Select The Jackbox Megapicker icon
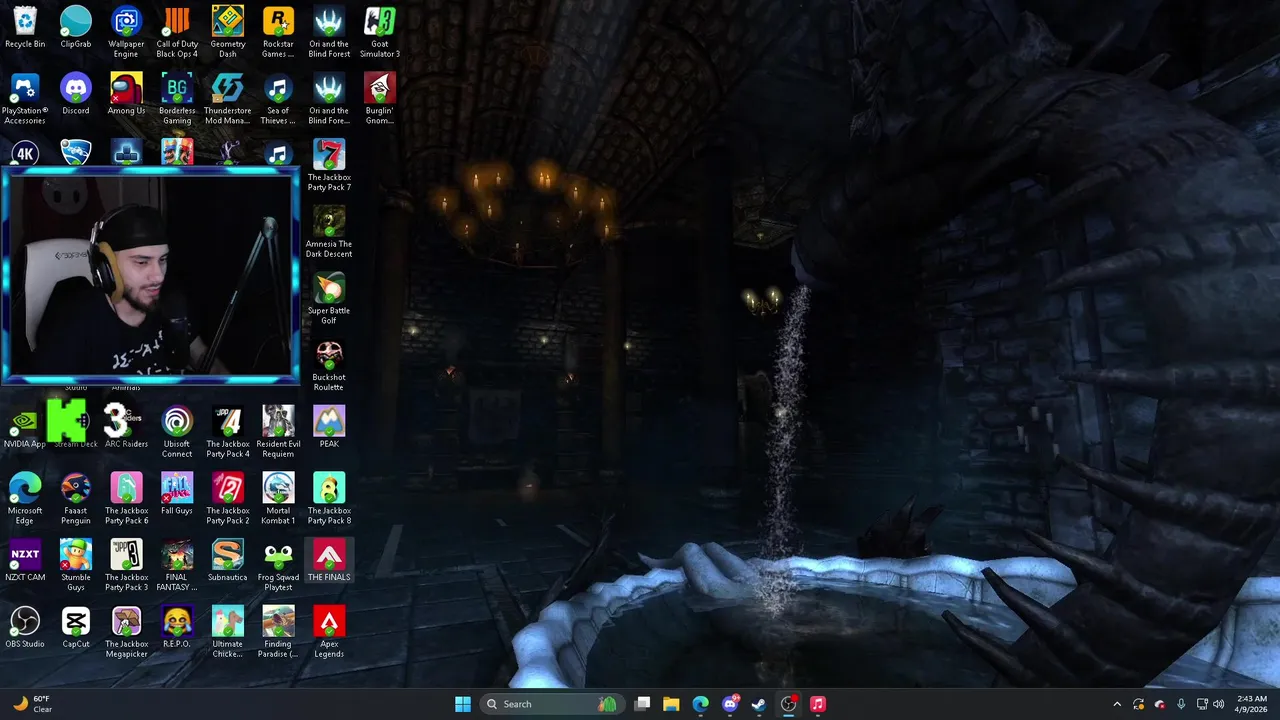This screenshot has height=720, width=1280. pos(126,633)
